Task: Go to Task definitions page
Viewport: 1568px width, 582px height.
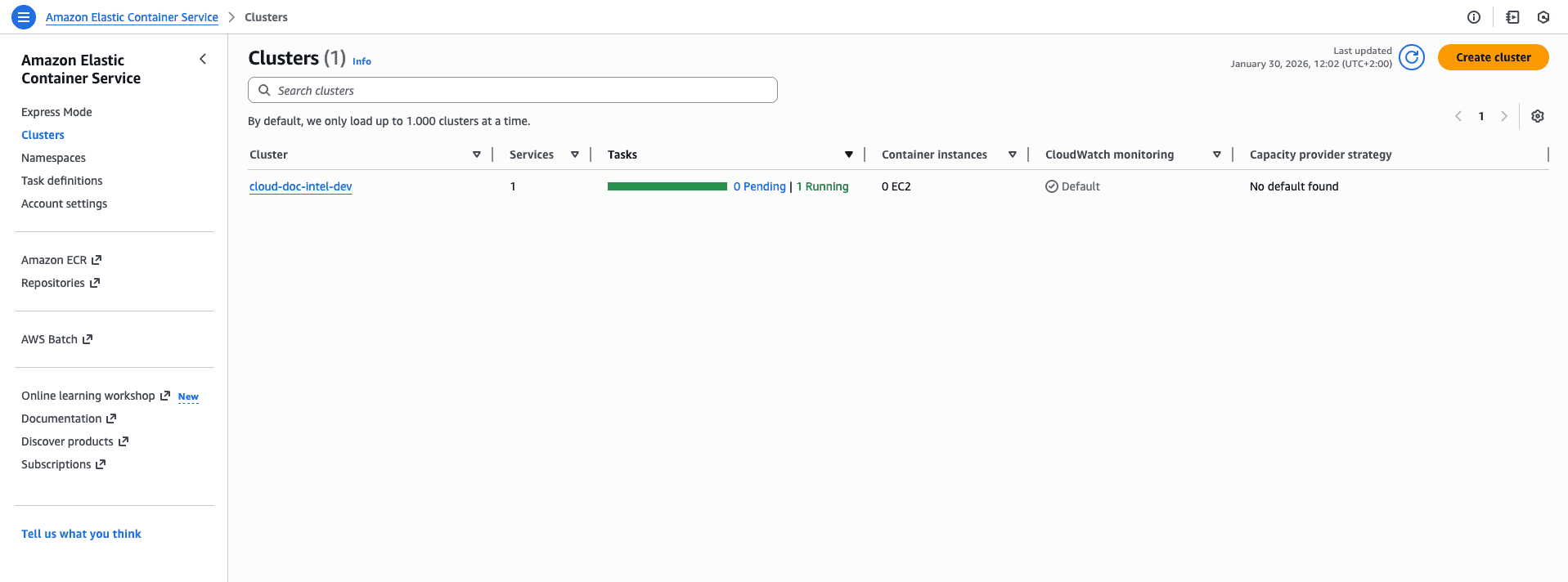Action: (x=61, y=181)
